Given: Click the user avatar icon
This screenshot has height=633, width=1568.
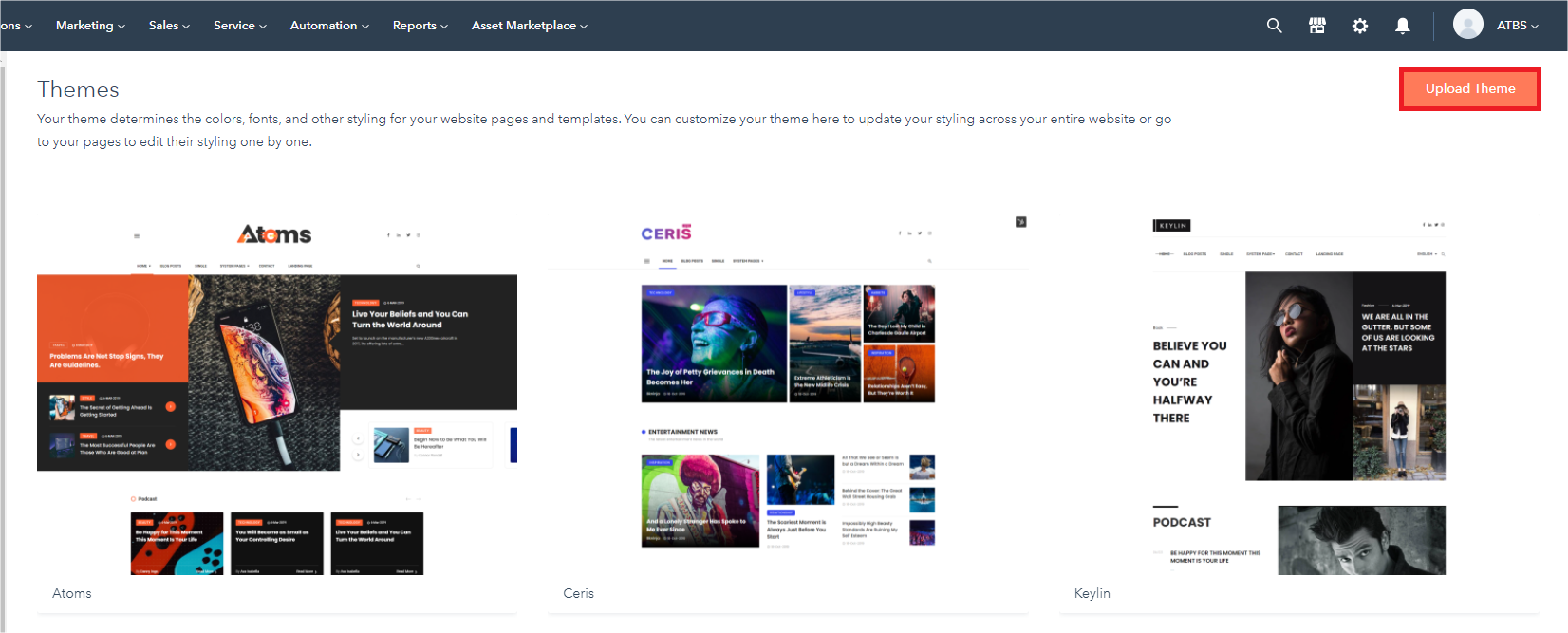Looking at the screenshot, I should pos(1467,25).
